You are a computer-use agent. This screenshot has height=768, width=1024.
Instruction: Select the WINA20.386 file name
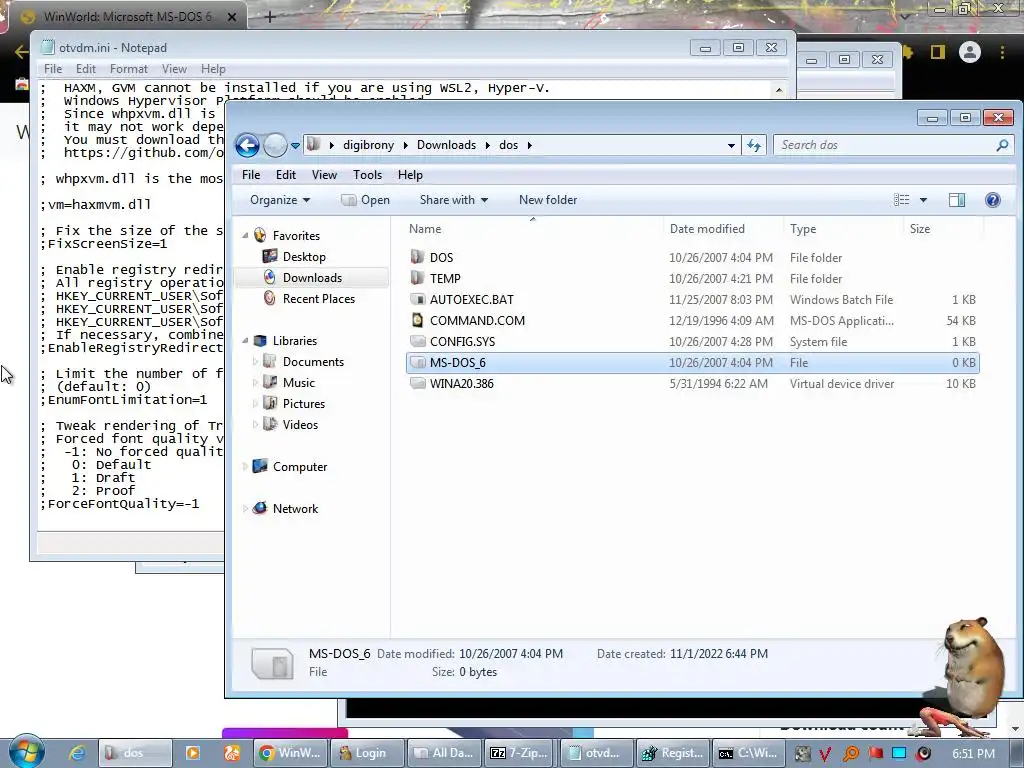(x=462, y=383)
